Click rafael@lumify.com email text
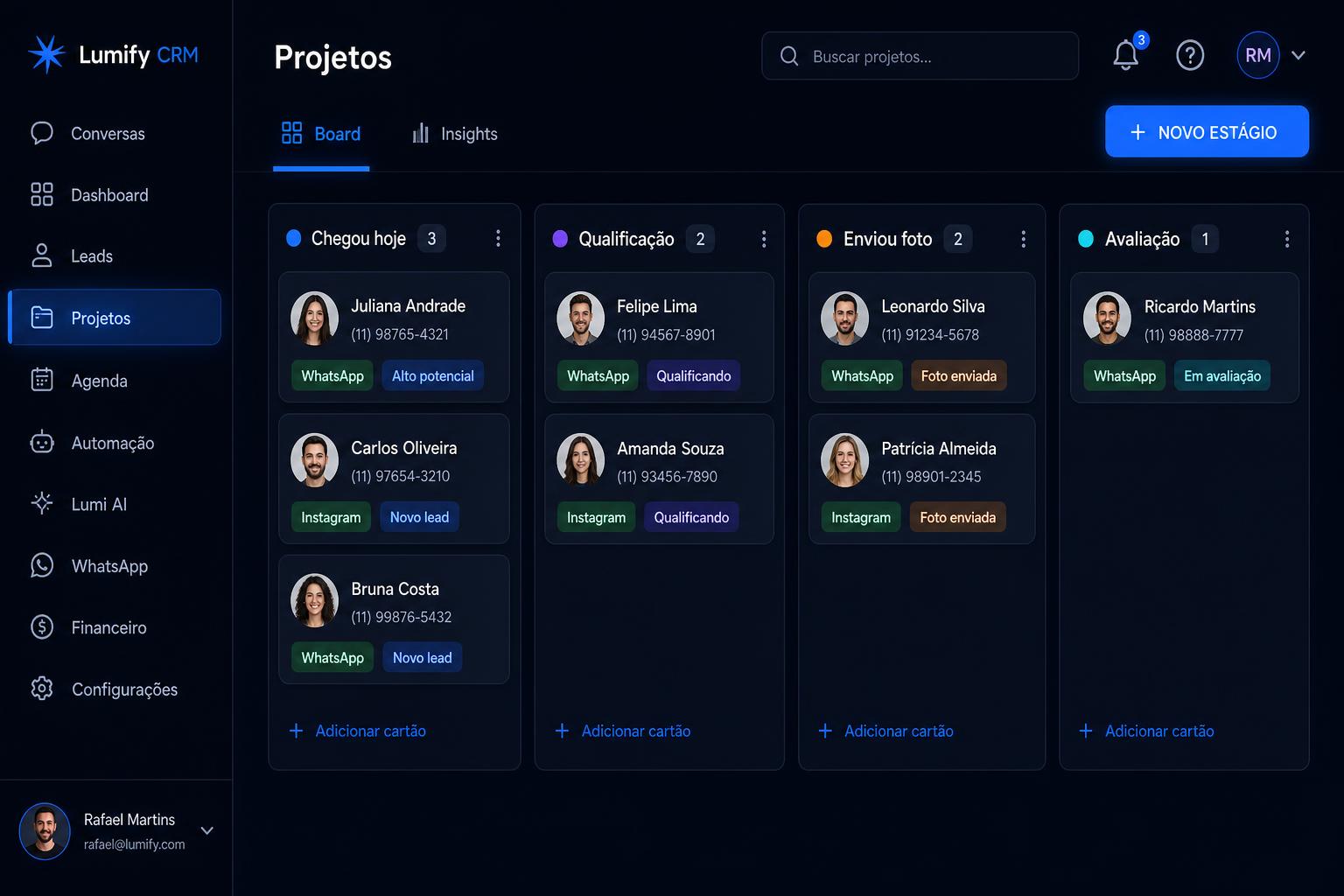Screen dimensions: 1344x896 tap(135, 844)
